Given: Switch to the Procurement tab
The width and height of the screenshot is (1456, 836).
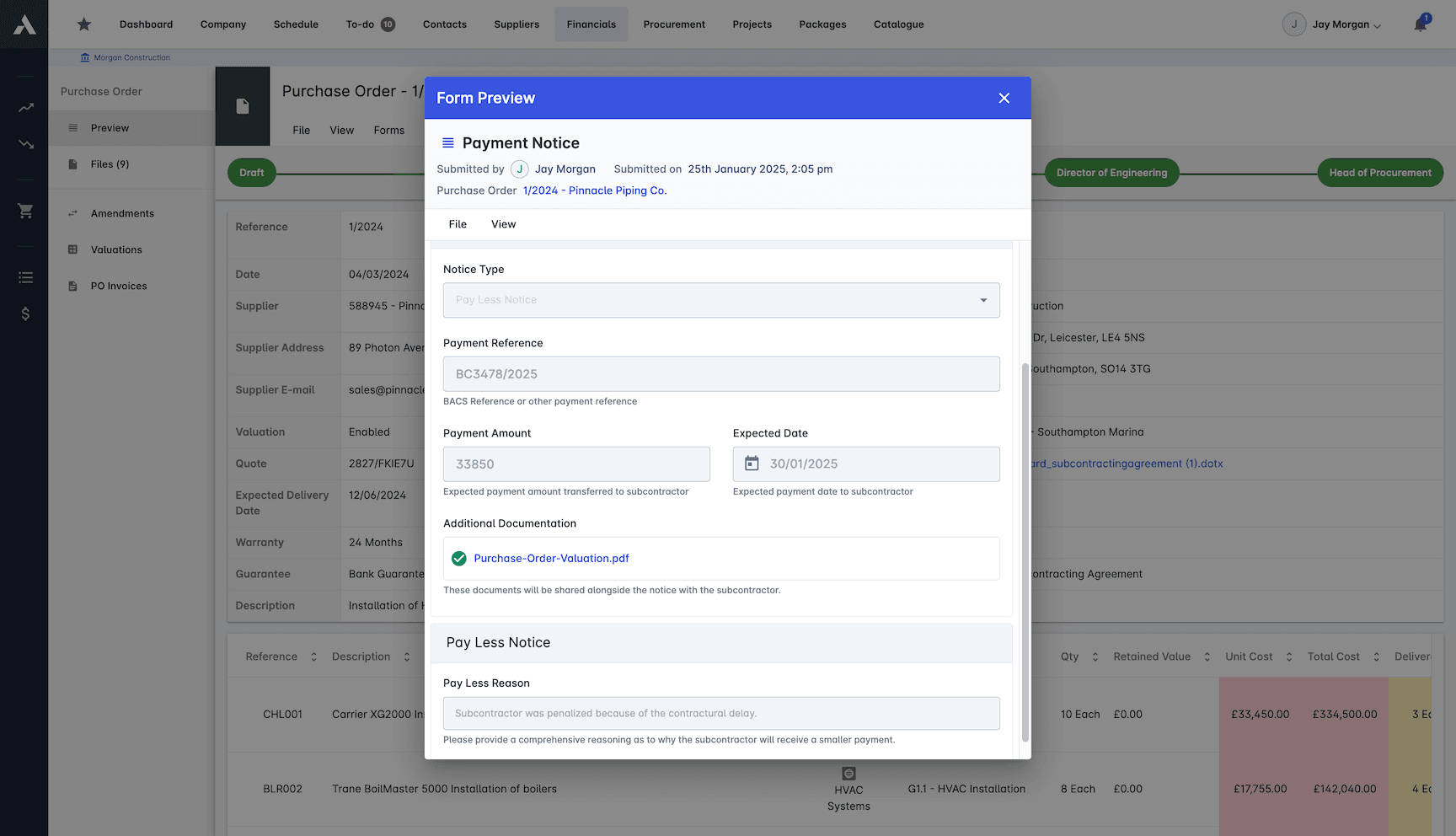Looking at the screenshot, I should click(674, 24).
